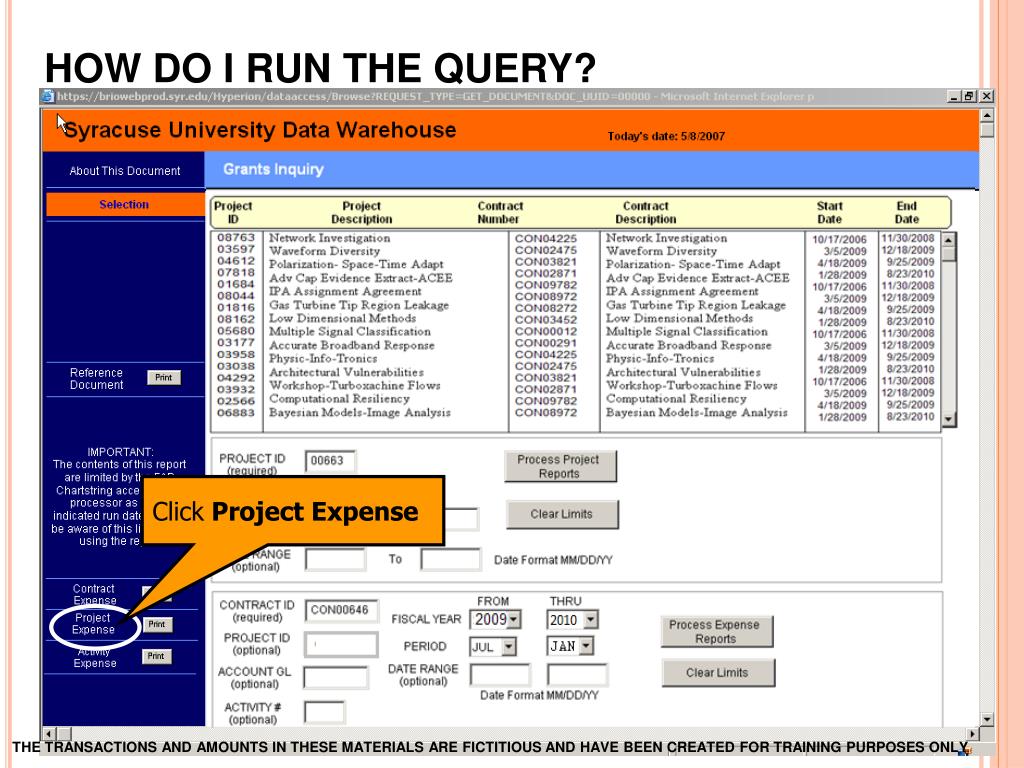
Task: Focus the date range To field
Action: coord(451,560)
